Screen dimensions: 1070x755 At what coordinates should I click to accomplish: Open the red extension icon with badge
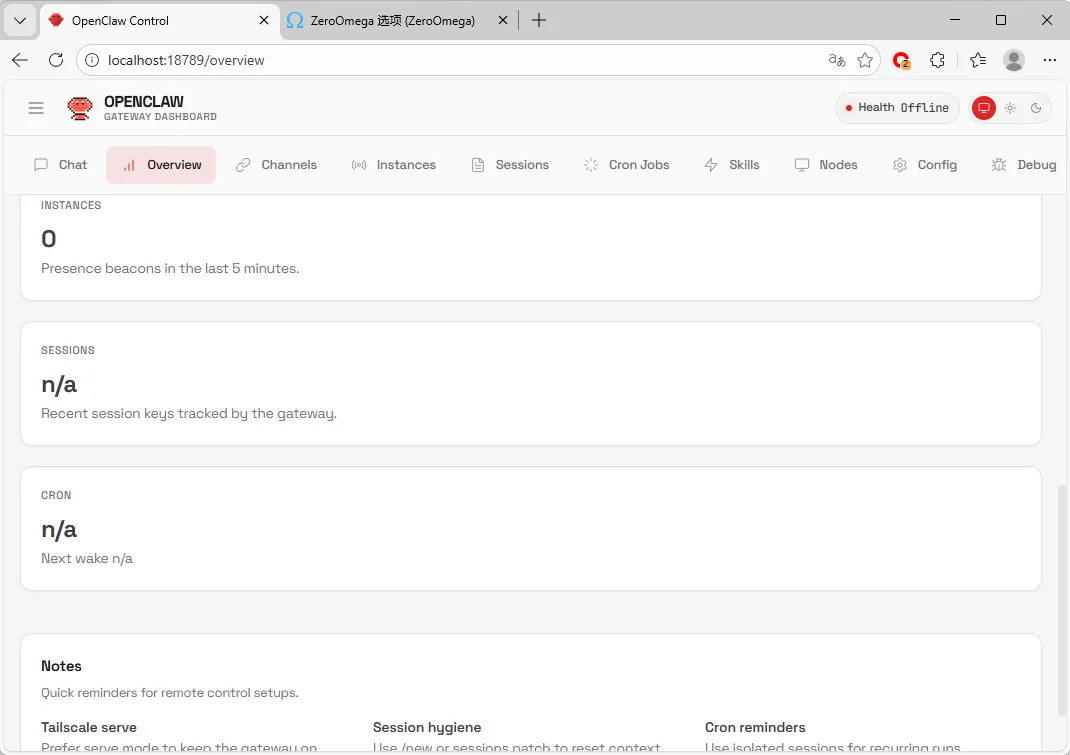click(x=901, y=61)
